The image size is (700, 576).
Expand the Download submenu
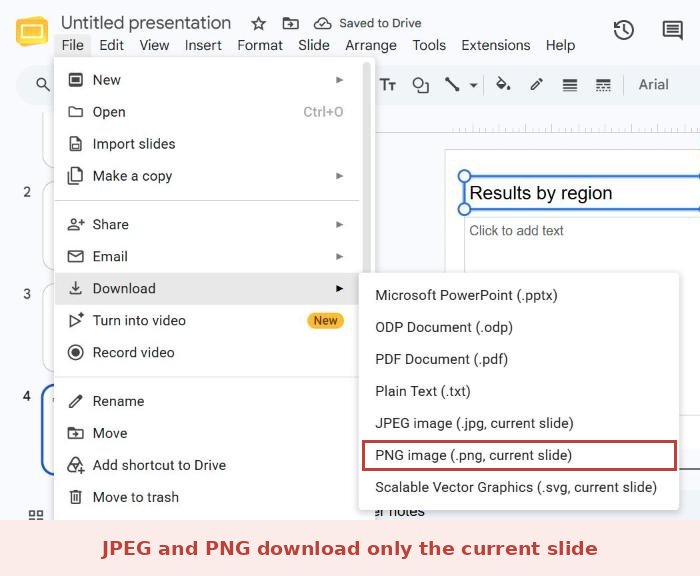point(207,288)
